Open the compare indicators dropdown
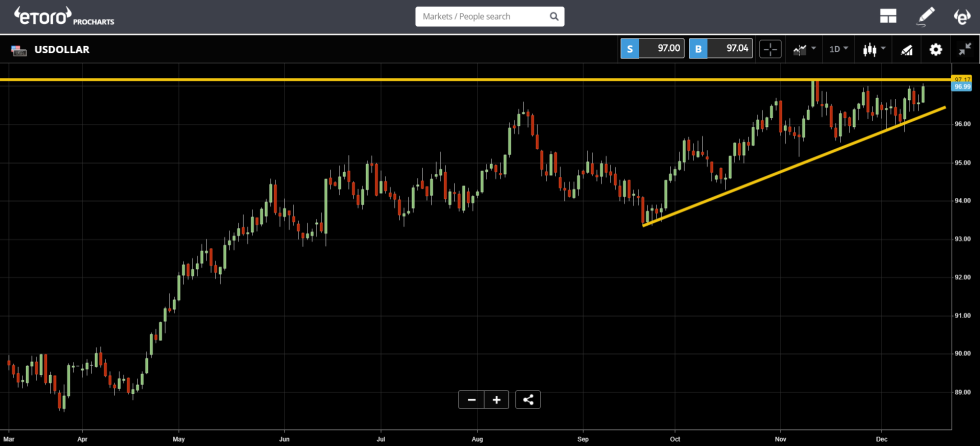The height and width of the screenshot is (446, 980). (804, 48)
